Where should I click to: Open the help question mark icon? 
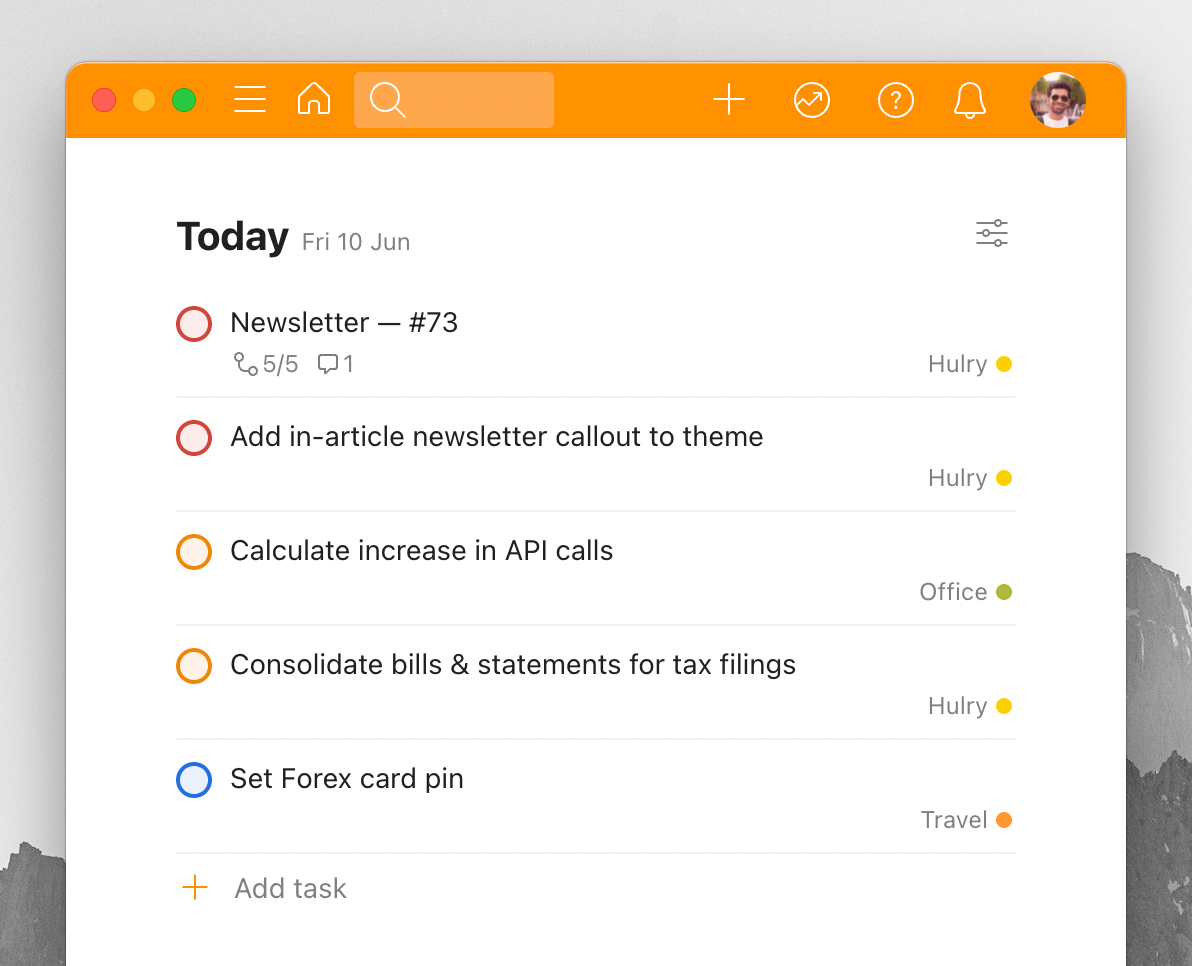[895, 100]
